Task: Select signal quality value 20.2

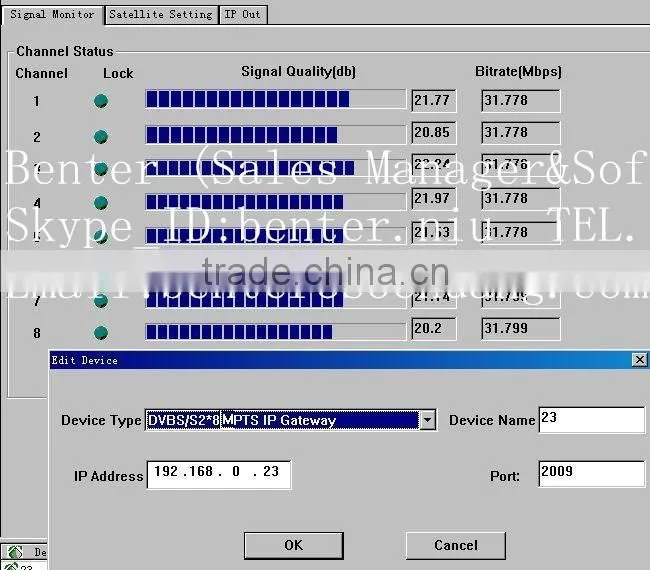Action: [x=434, y=329]
